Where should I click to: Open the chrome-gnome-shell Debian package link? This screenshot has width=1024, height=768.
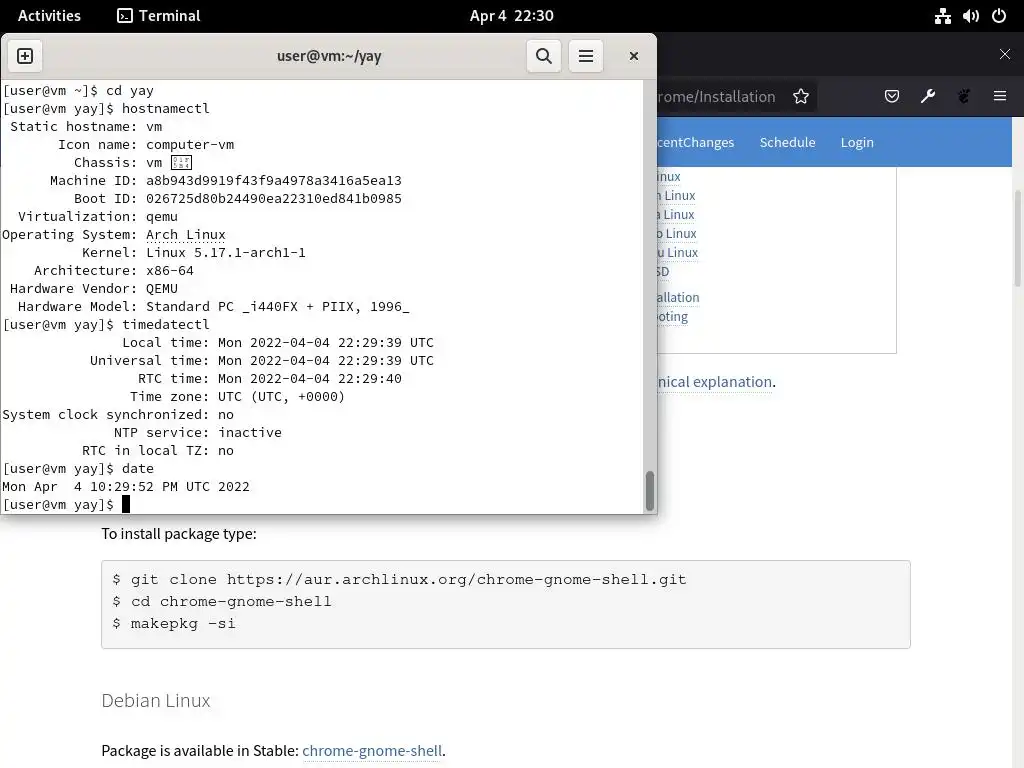(372, 751)
